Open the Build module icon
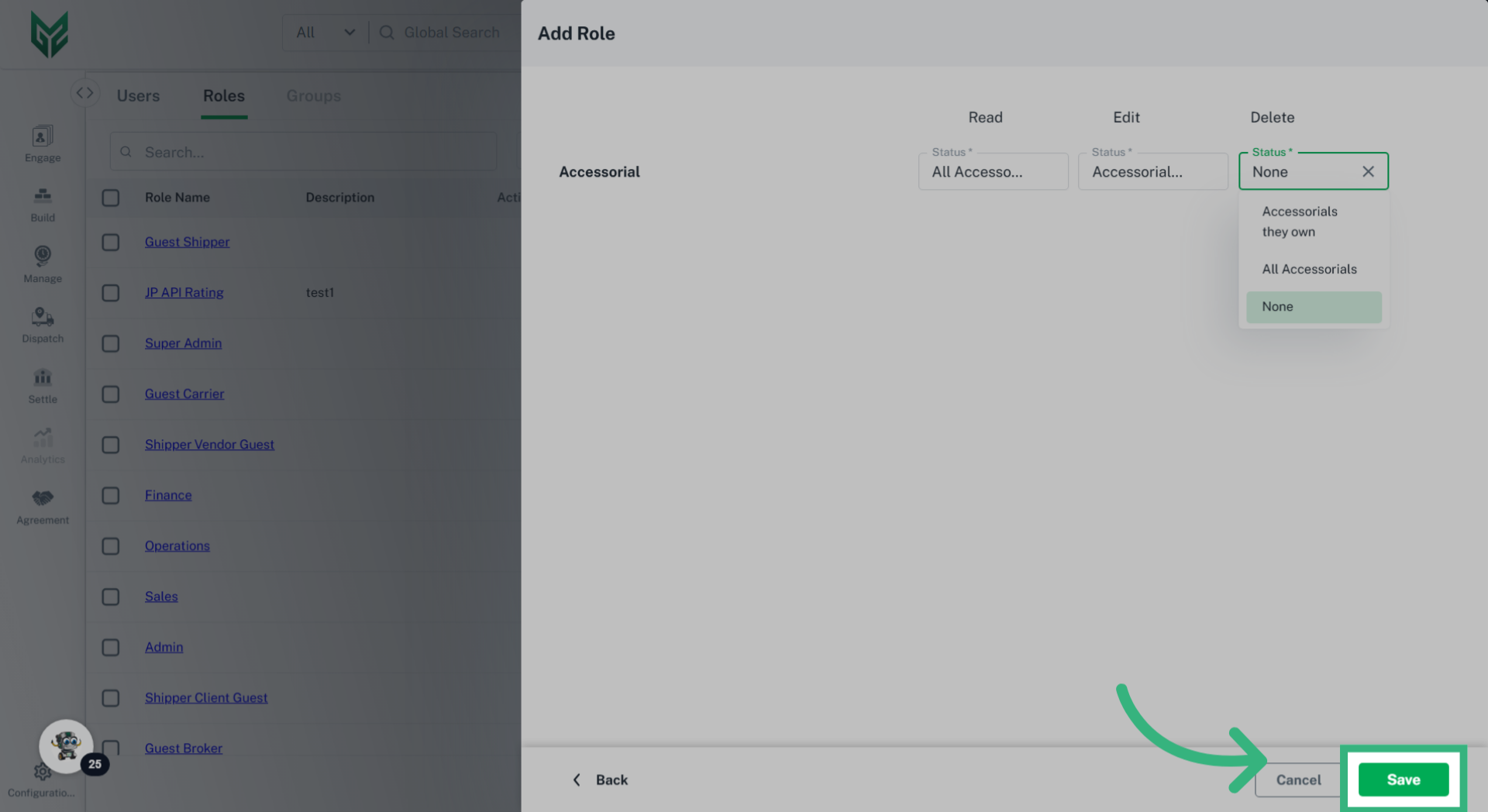This screenshot has height=812, width=1488. coord(43,197)
